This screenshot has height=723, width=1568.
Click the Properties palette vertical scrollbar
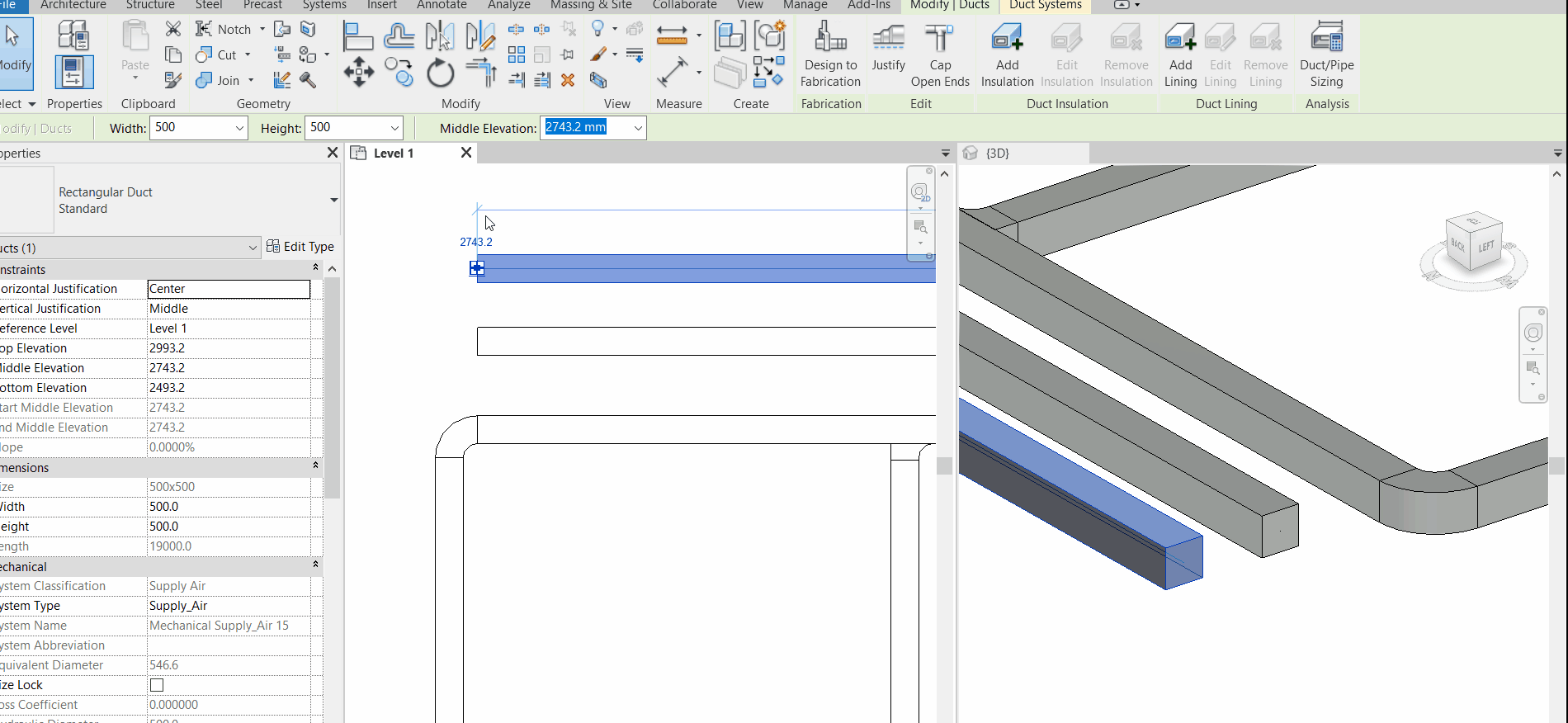tap(332, 388)
